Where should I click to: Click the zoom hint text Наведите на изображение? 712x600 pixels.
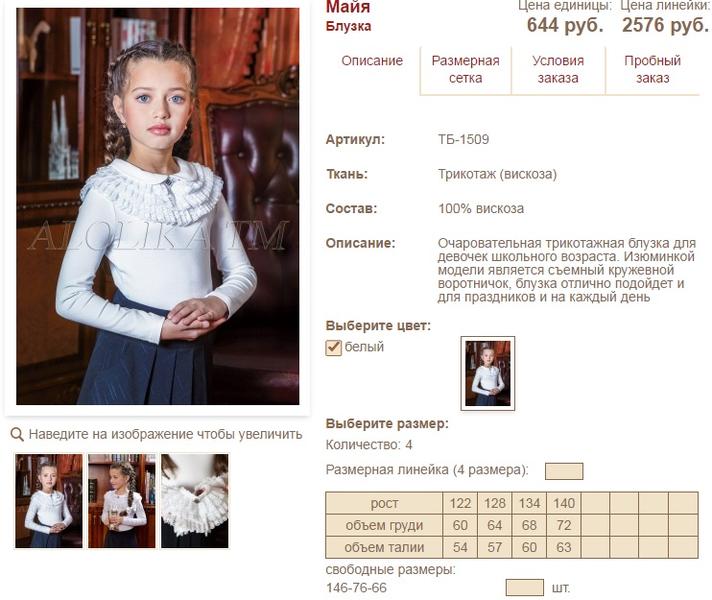coord(165,434)
